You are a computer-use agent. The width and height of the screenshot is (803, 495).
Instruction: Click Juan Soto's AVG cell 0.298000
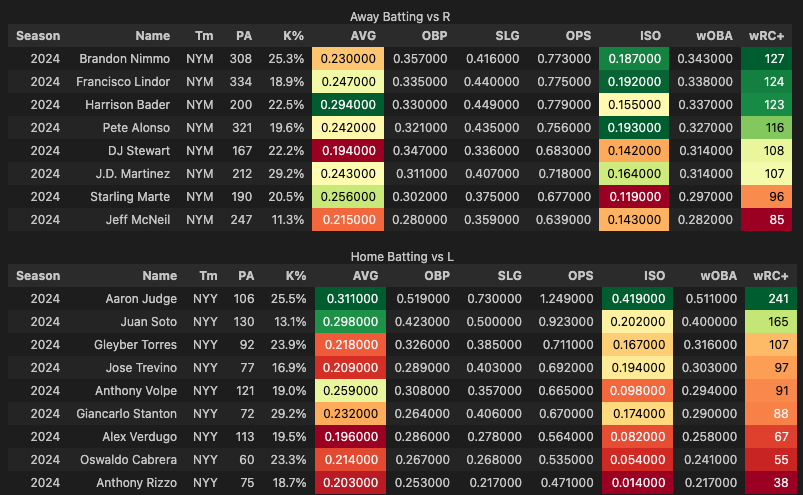tap(350, 322)
